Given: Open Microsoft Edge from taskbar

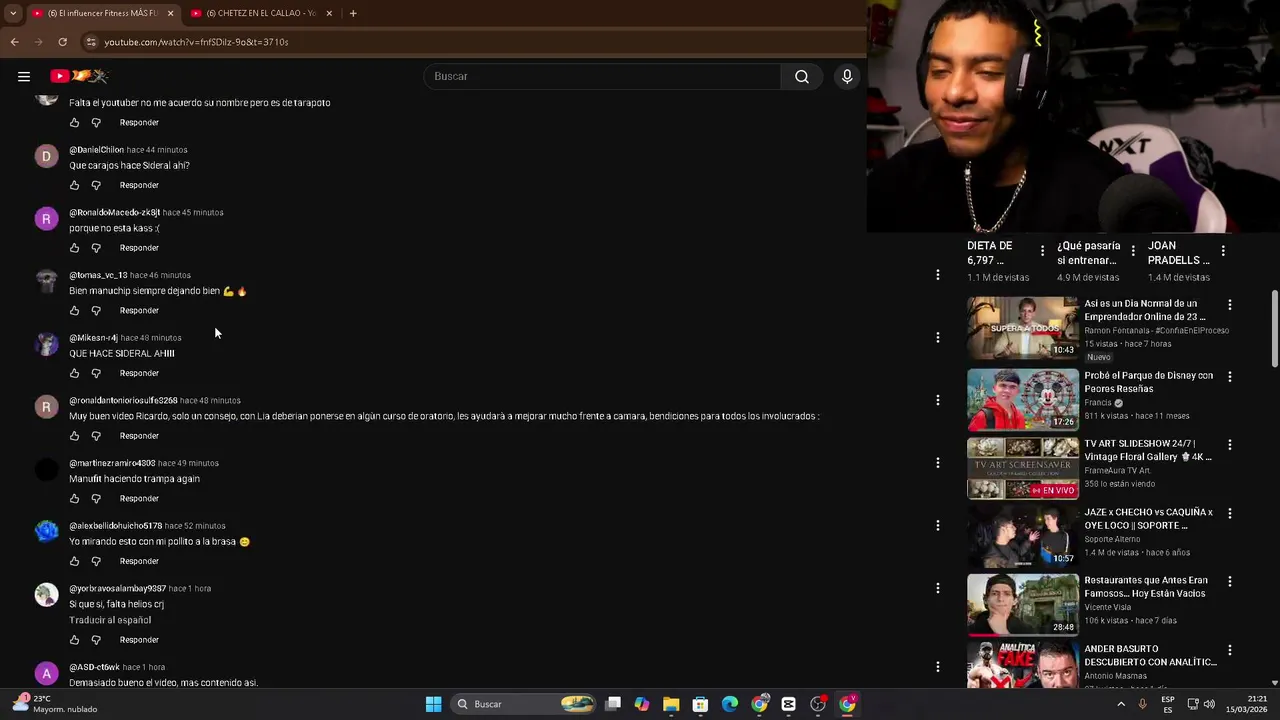Looking at the screenshot, I should pos(730,704).
